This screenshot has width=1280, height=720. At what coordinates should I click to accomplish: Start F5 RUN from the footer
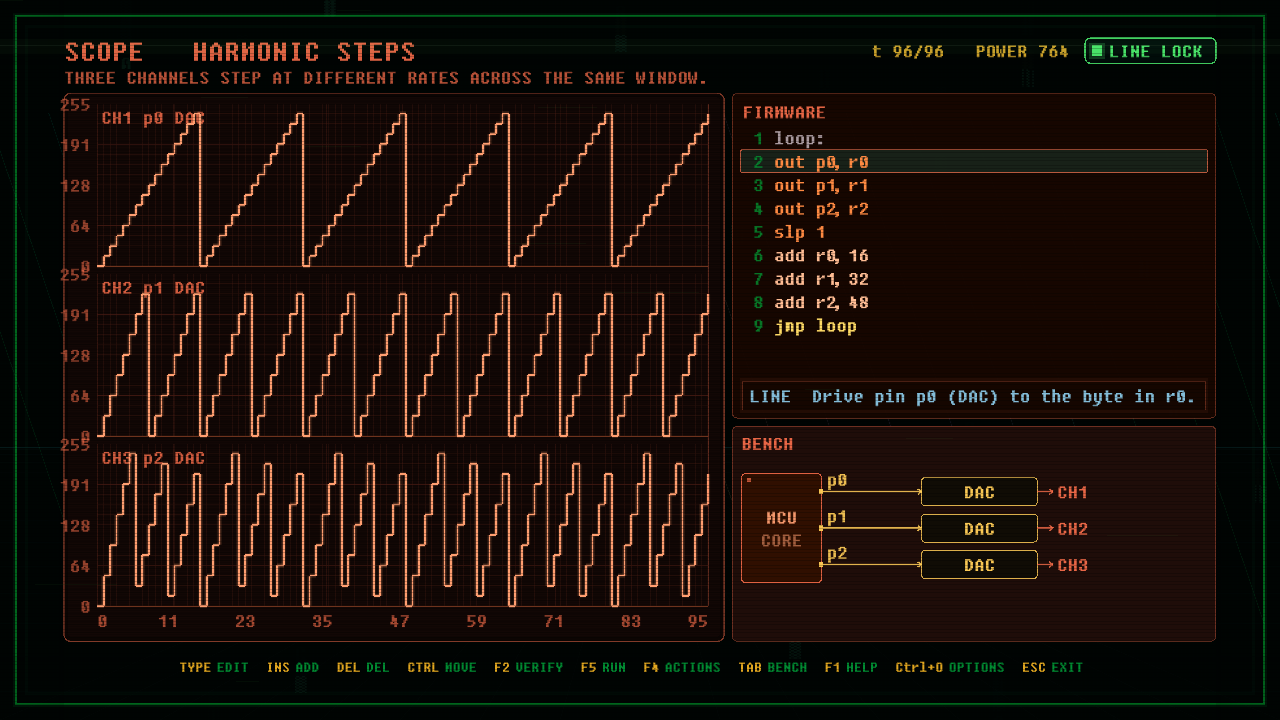point(603,667)
